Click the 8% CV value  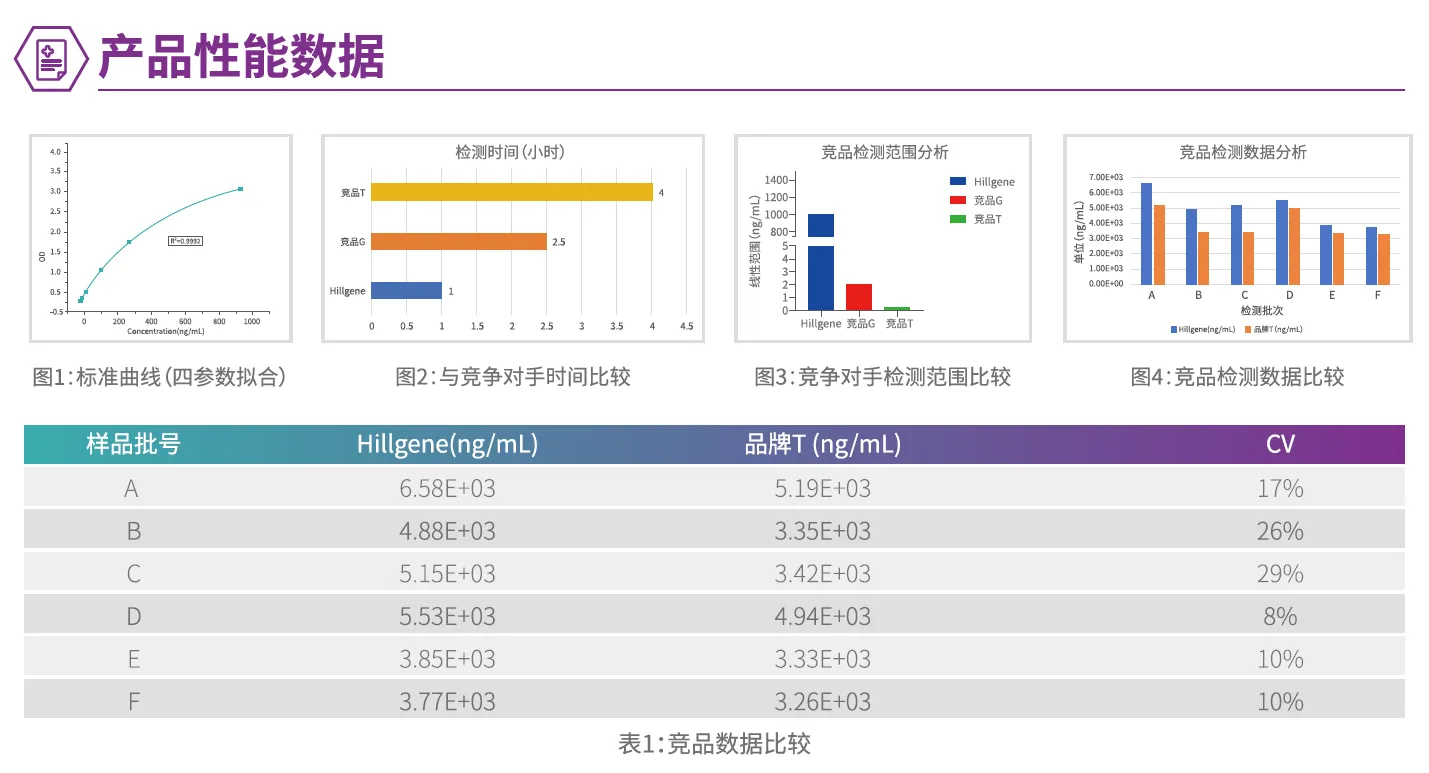1280,616
